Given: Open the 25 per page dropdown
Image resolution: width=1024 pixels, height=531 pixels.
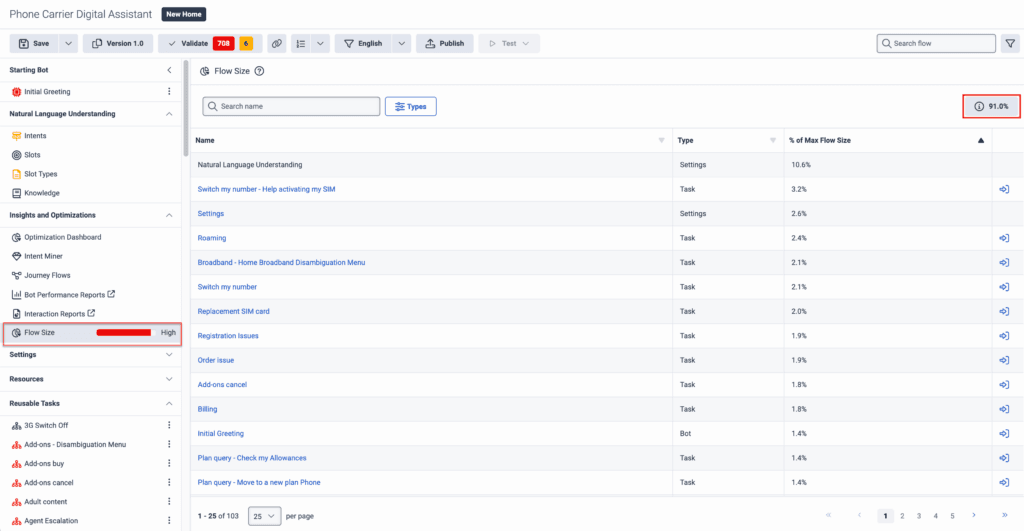Looking at the screenshot, I should 264,516.
